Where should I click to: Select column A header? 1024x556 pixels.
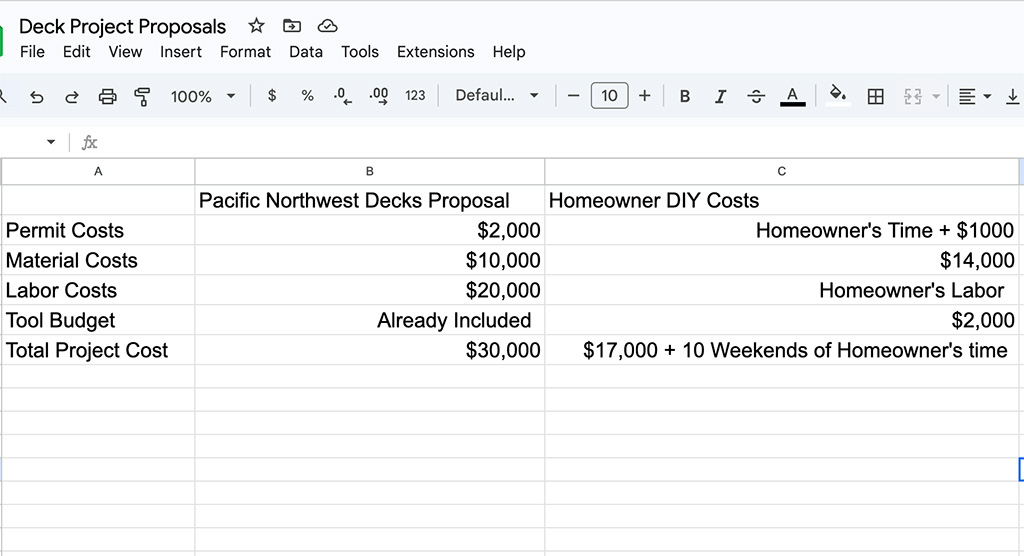tap(98, 171)
